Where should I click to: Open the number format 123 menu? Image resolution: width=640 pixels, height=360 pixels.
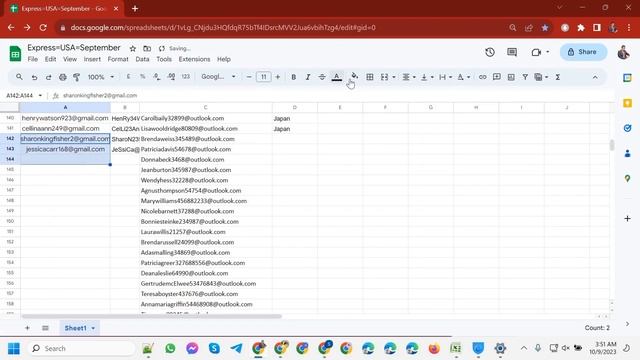tap(186, 77)
